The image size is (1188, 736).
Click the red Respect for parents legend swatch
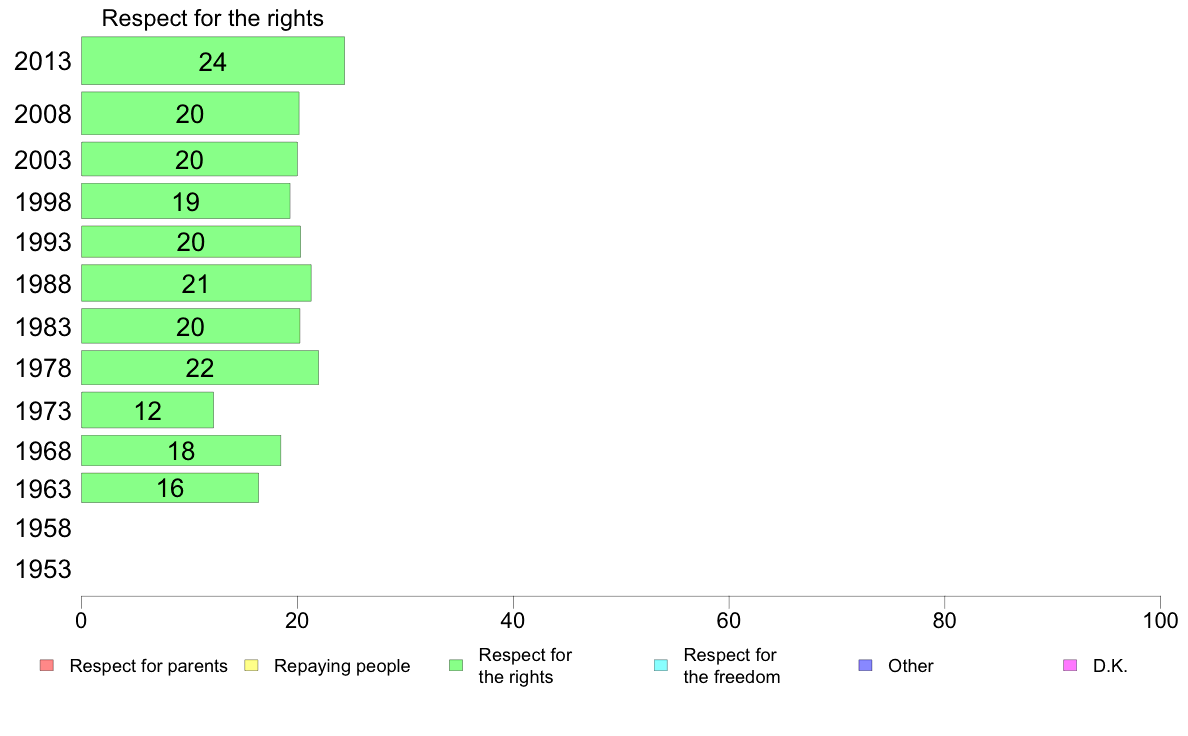pos(47,666)
